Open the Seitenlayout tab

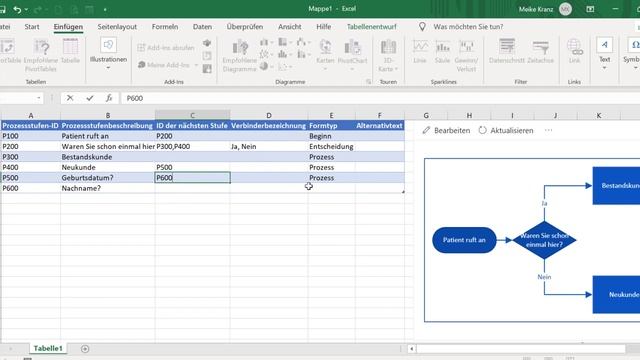click(x=117, y=27)
